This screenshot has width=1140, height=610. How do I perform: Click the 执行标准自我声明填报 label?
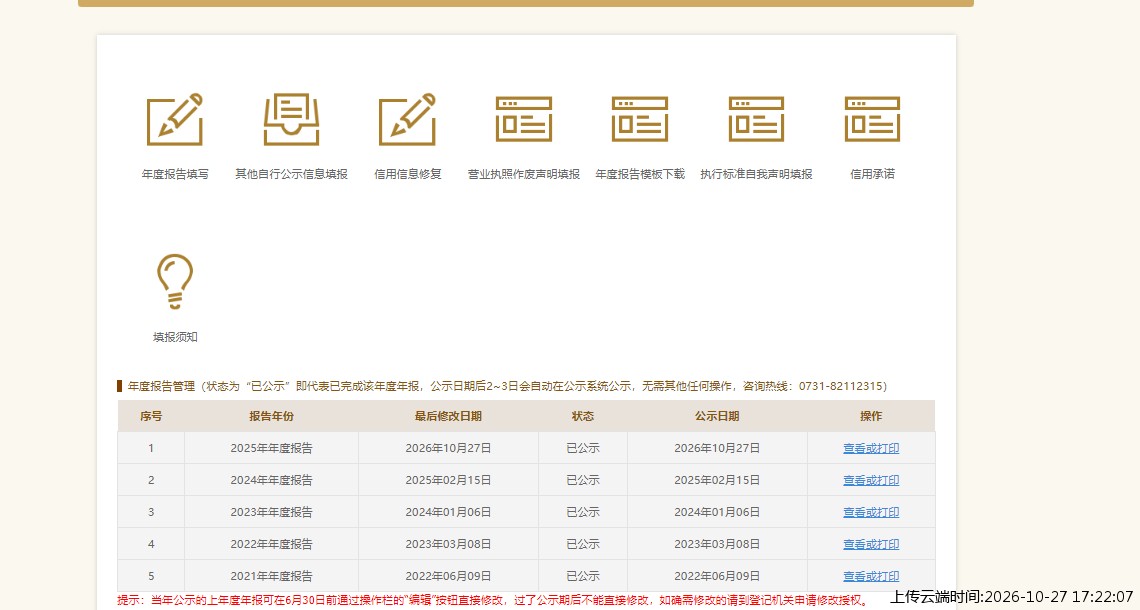click(756, 174)
